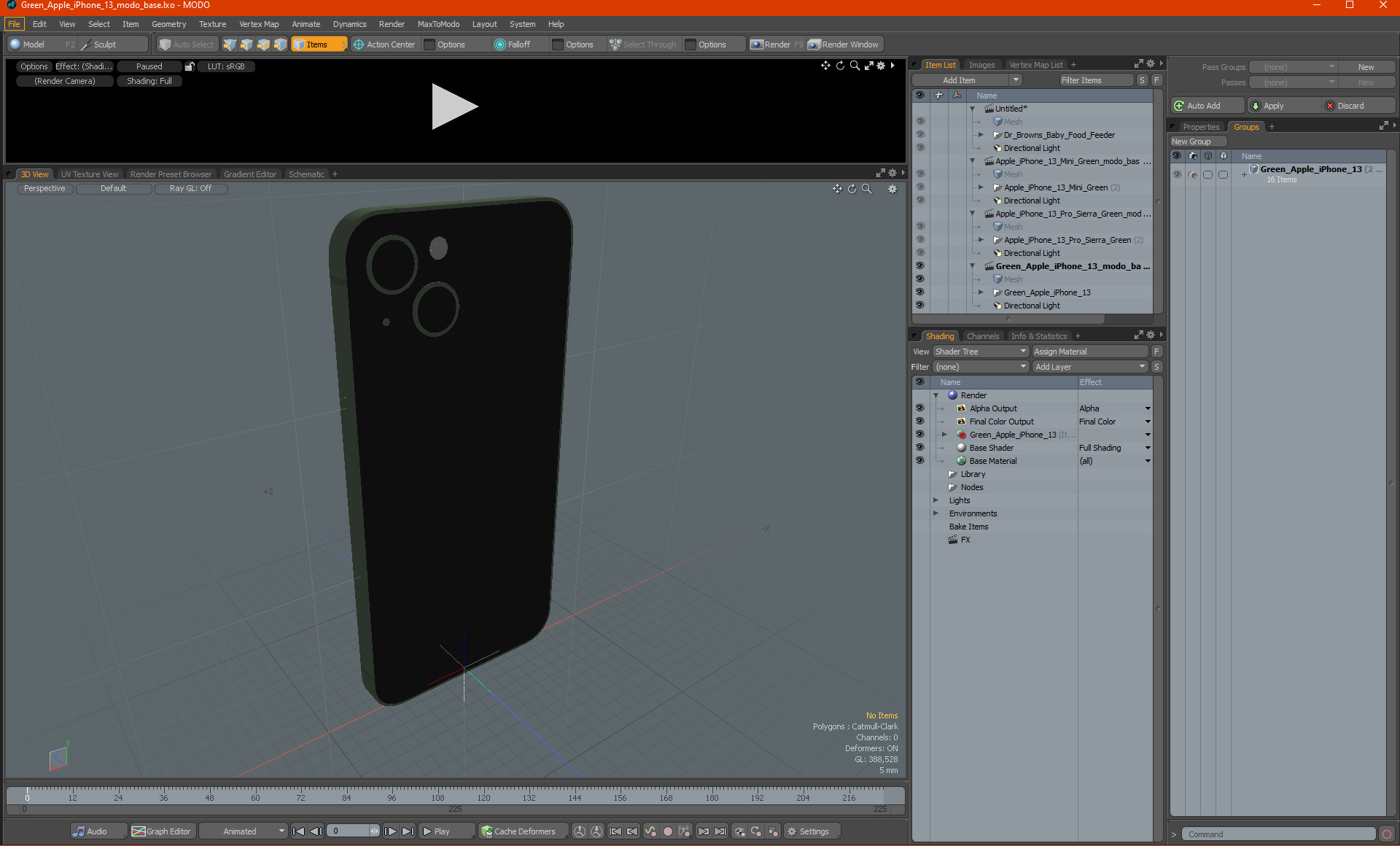Click current frame number field
Viewport: 1400px width, 846px height.
[x=349, y=831]
